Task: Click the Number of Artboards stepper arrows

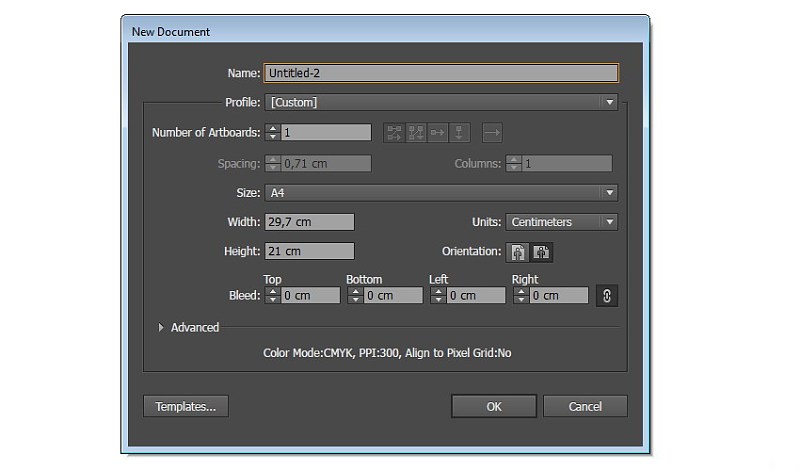Action: (272, 132)
